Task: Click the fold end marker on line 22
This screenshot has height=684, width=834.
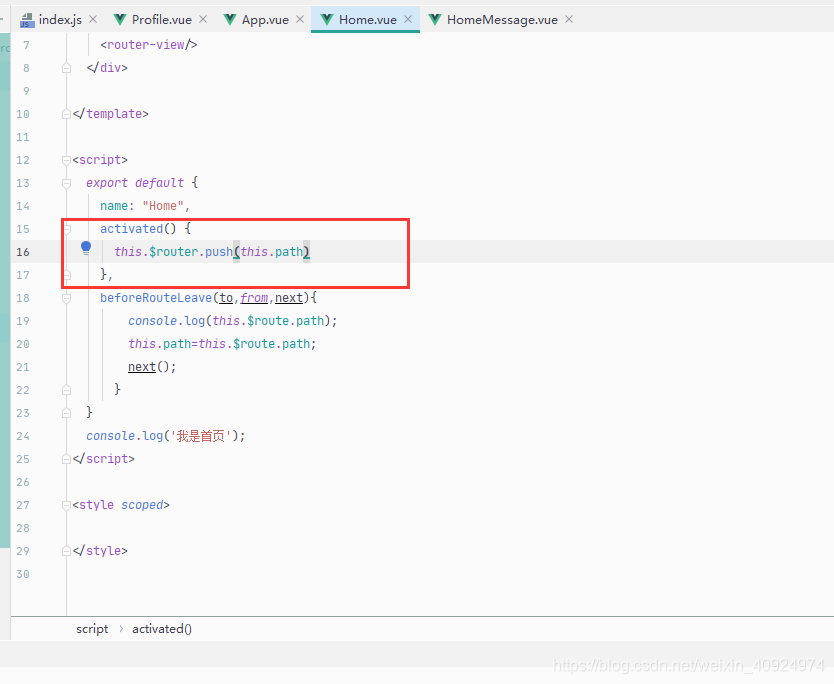Action: click(66, 390)
